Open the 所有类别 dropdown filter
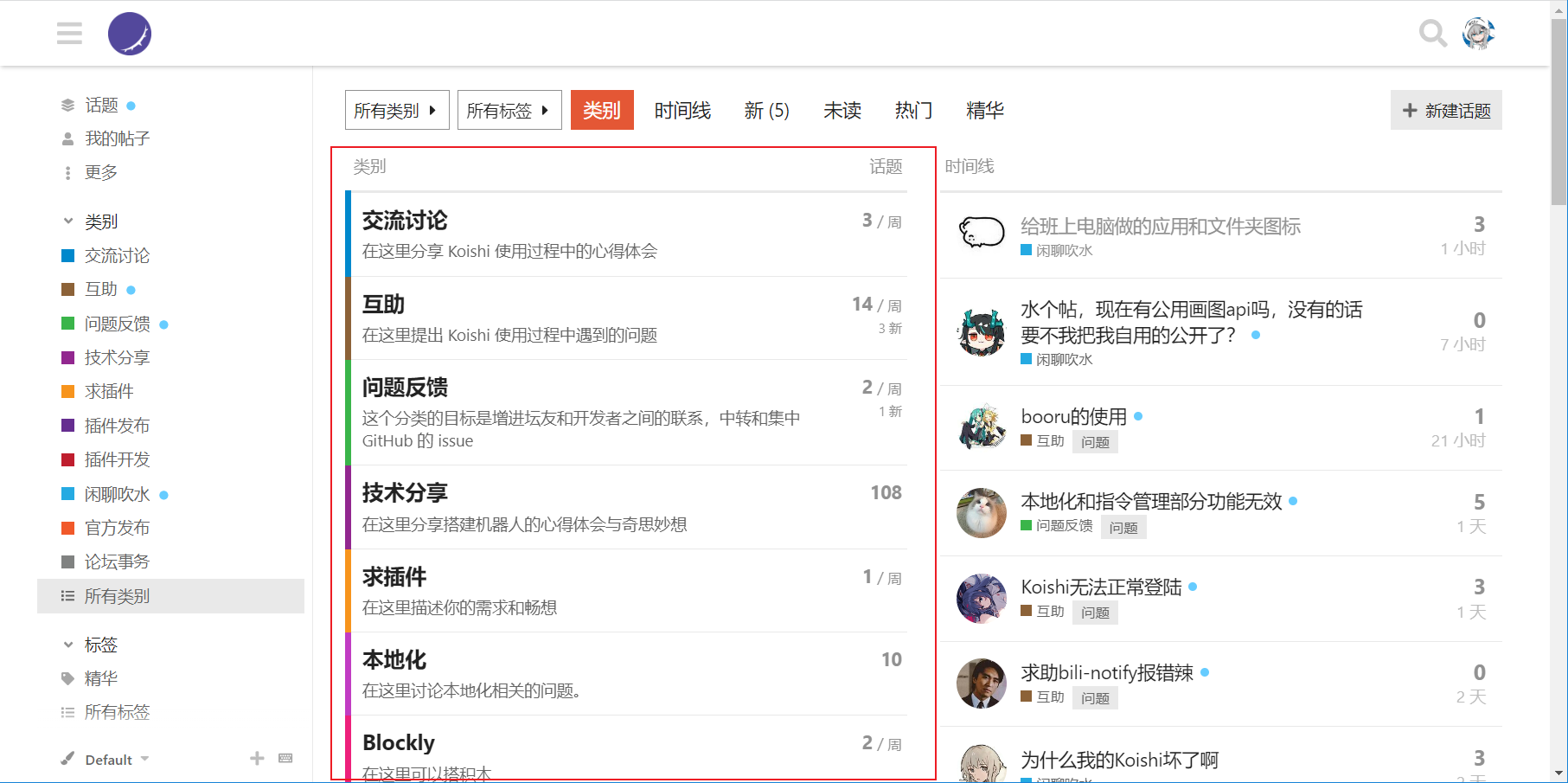Viewport: 1568px width, 783px height. pyautogui.click(x=396, y=110)
